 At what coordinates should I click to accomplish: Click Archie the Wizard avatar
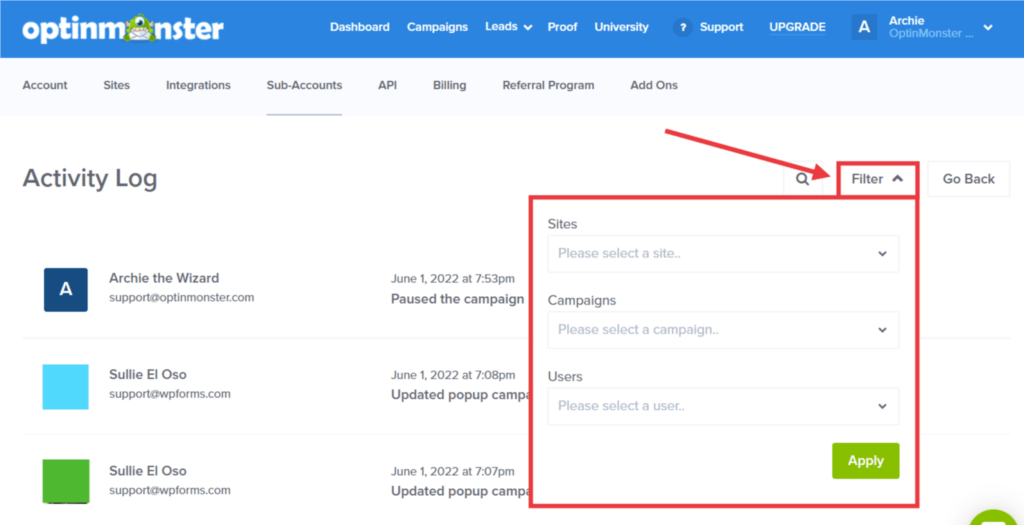pyautogui.click(x=66, y=289)
